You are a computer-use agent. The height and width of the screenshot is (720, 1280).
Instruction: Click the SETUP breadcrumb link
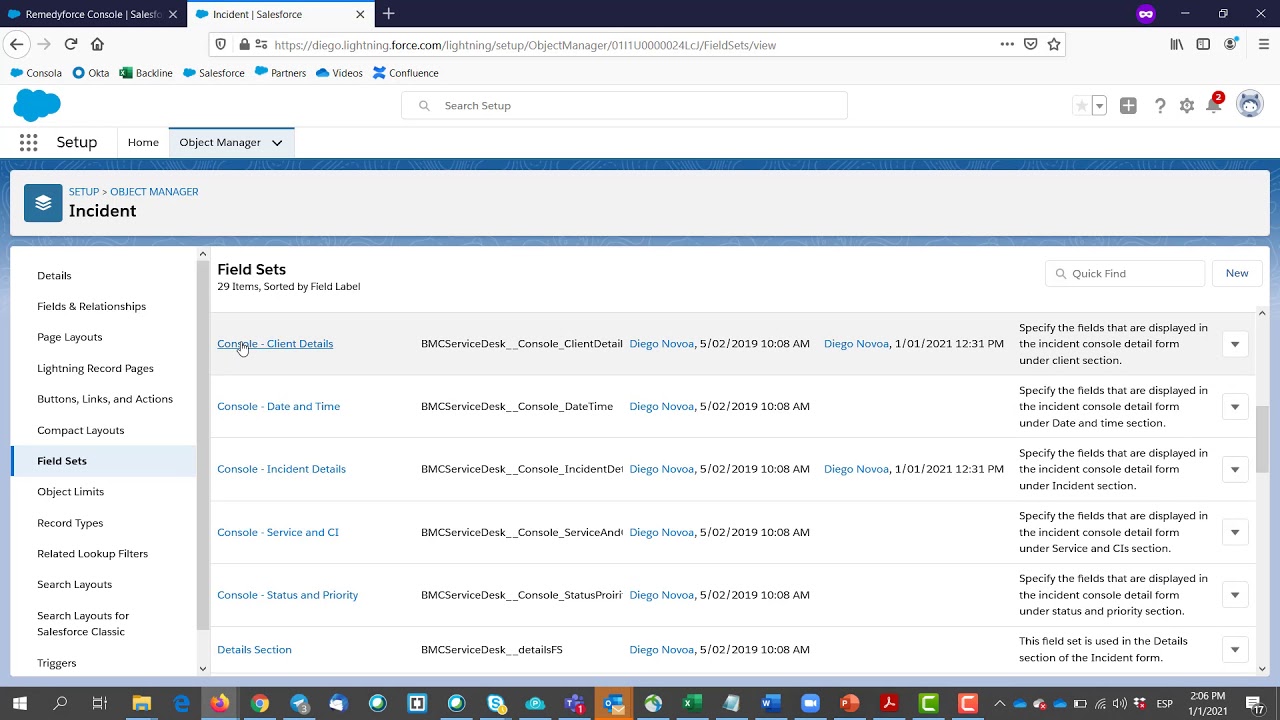[x=84, y=191]
